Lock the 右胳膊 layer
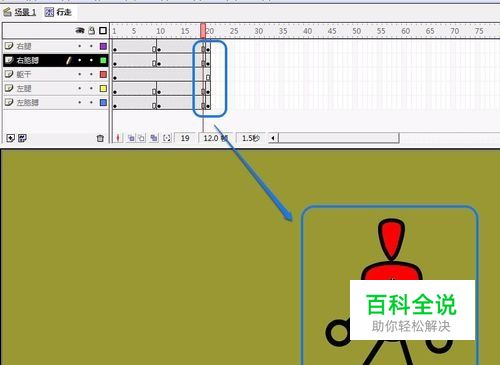Screen dimensions: 500x365 click(91, 60)
